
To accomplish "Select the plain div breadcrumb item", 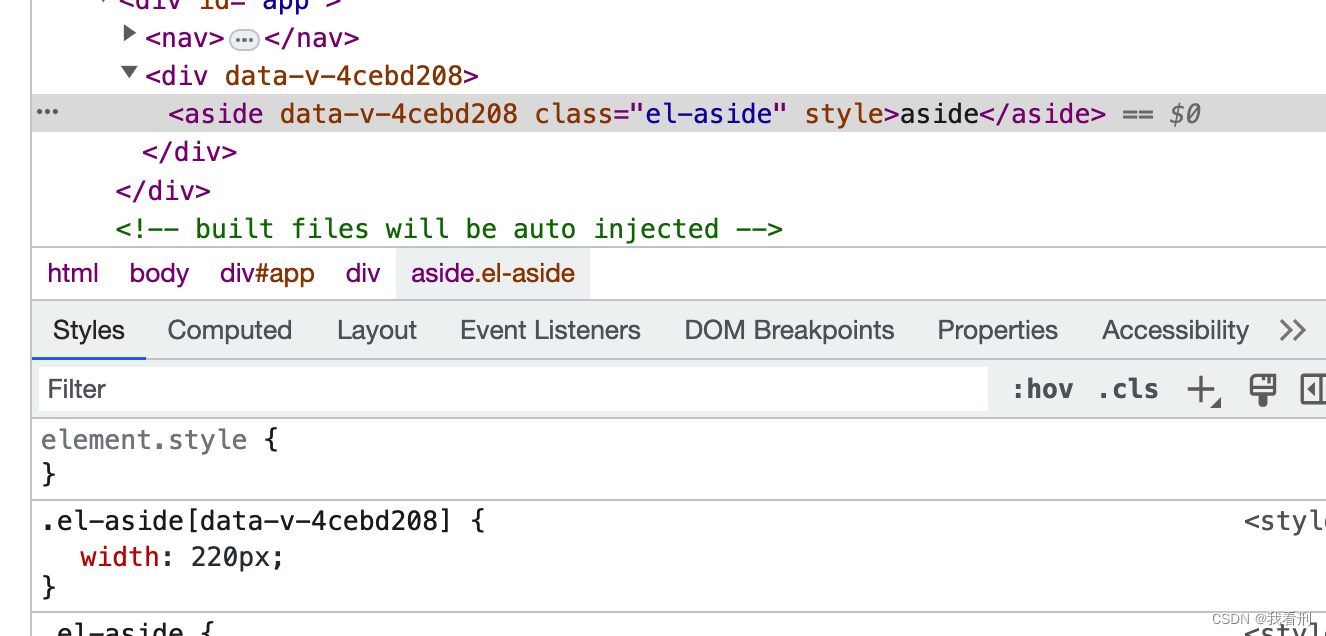I will (x=363, y=274).
